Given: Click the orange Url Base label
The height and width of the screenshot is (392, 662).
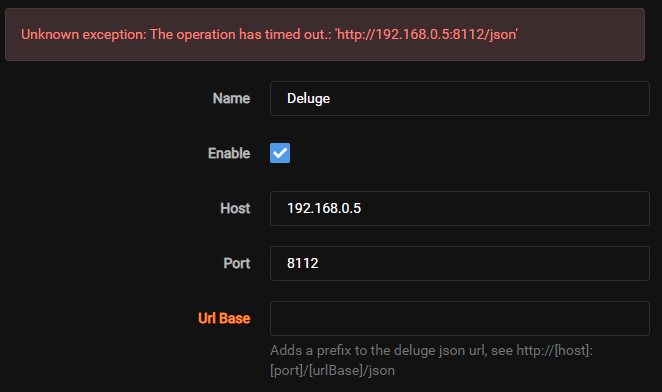Looking at the screenshot, I should pos(224,318).
